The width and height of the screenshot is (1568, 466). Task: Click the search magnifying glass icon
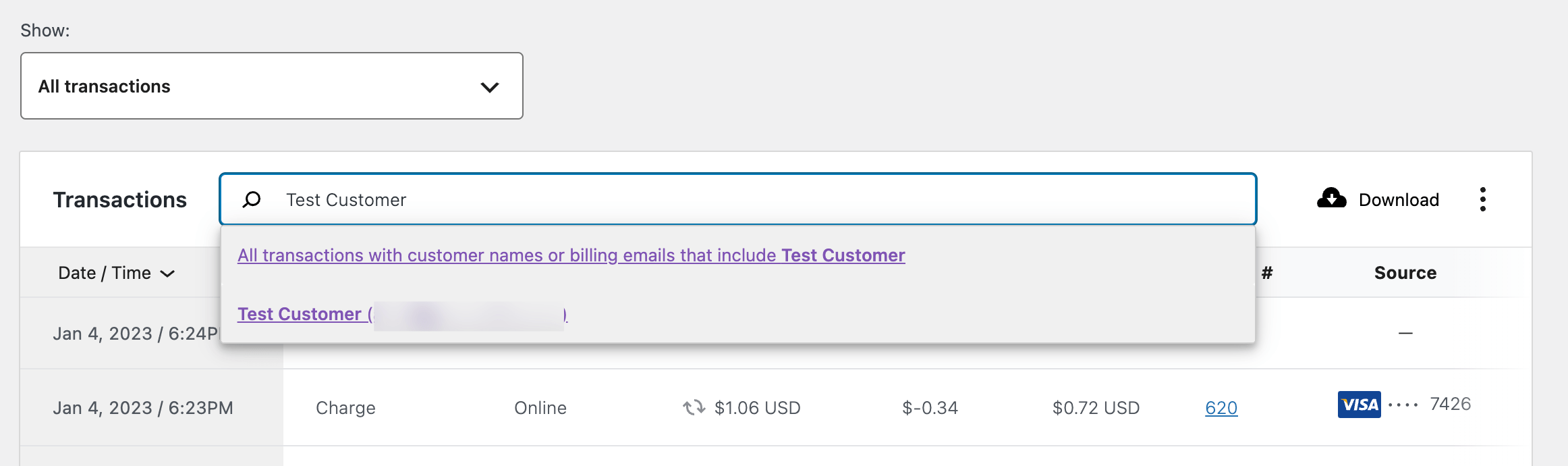(x=252, y=199)
